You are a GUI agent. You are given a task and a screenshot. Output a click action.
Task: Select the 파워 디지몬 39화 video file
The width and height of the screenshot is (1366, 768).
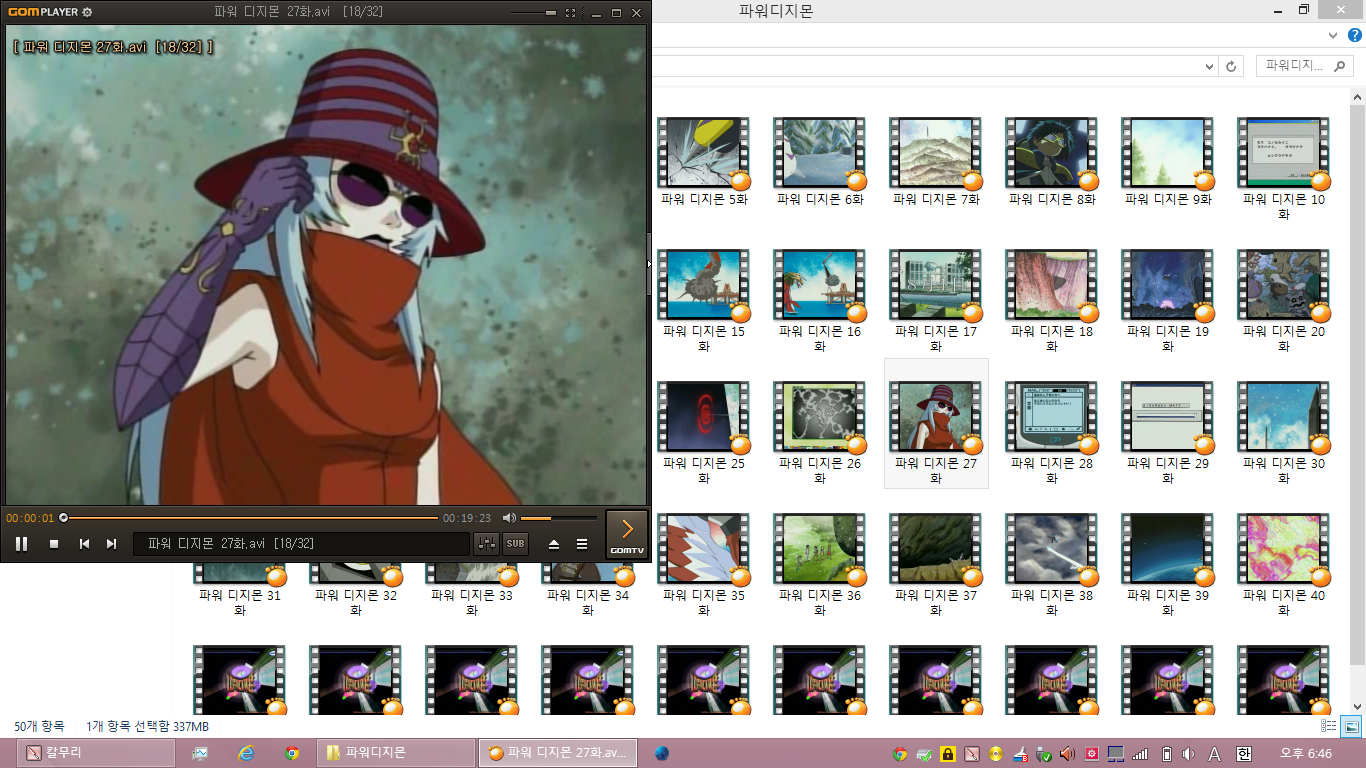click(1168, 564)
